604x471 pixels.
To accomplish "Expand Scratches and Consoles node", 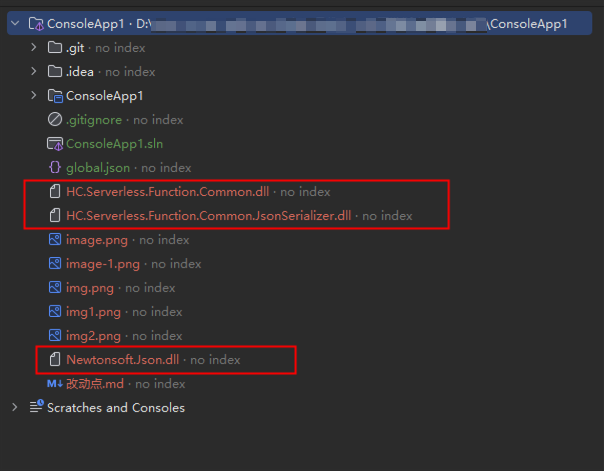I will click(x=15, y=407).
